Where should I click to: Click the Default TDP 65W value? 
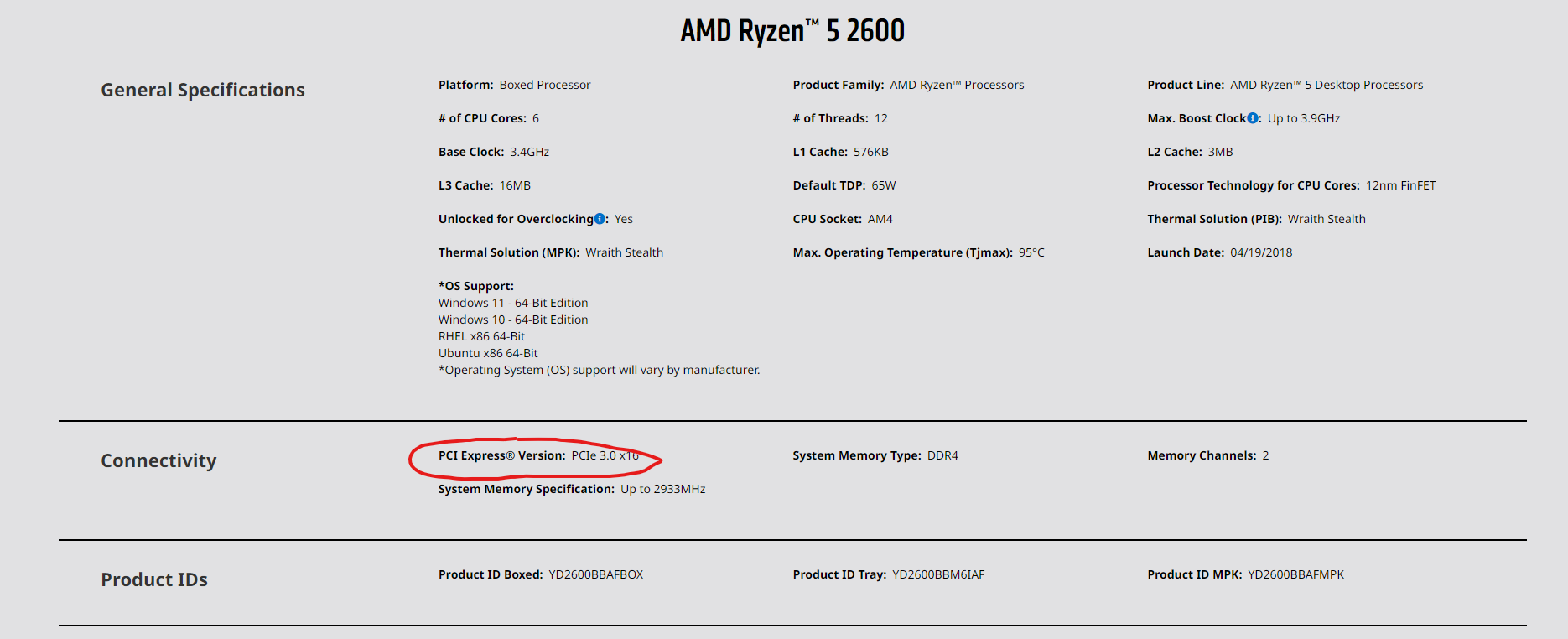tap(884, 185)
